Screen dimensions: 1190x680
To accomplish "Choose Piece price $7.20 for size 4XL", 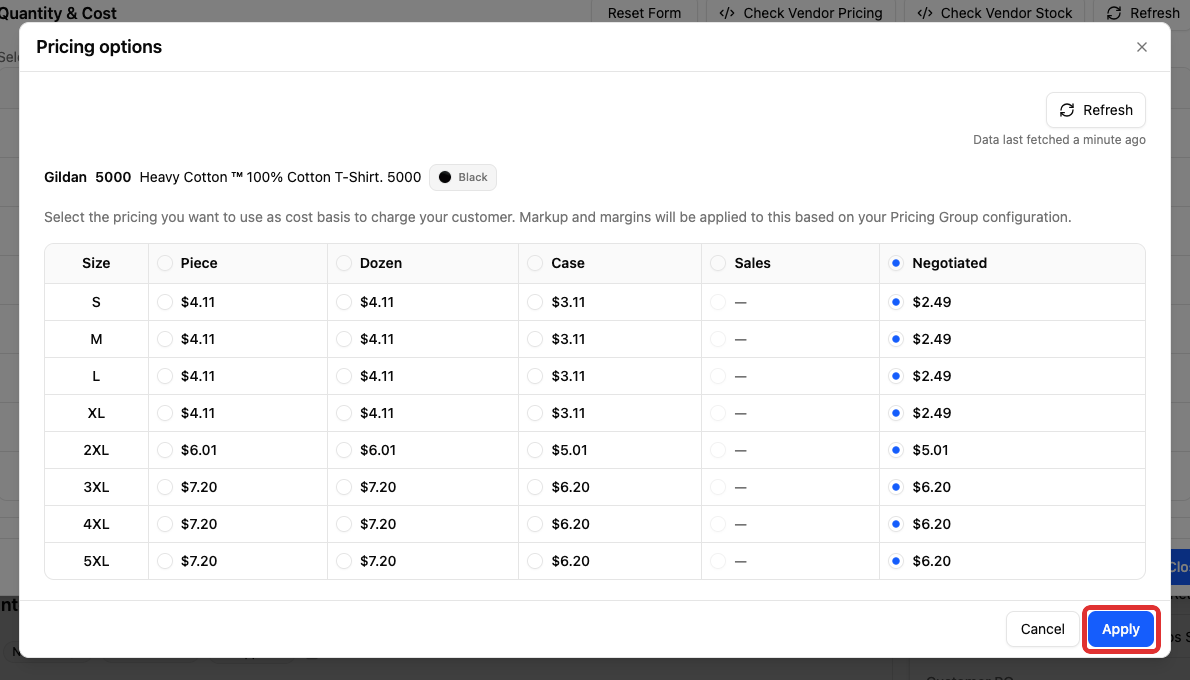I will pyautogui.click(x=165, y=524).
